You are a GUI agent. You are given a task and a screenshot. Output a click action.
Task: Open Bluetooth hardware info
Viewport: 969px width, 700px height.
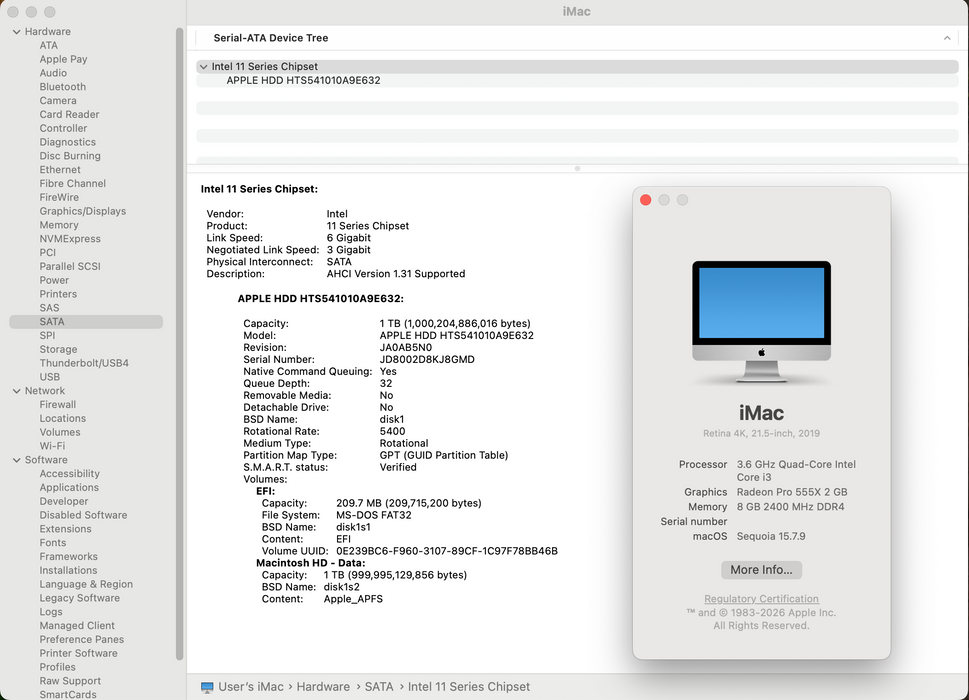tap(62, 87)
